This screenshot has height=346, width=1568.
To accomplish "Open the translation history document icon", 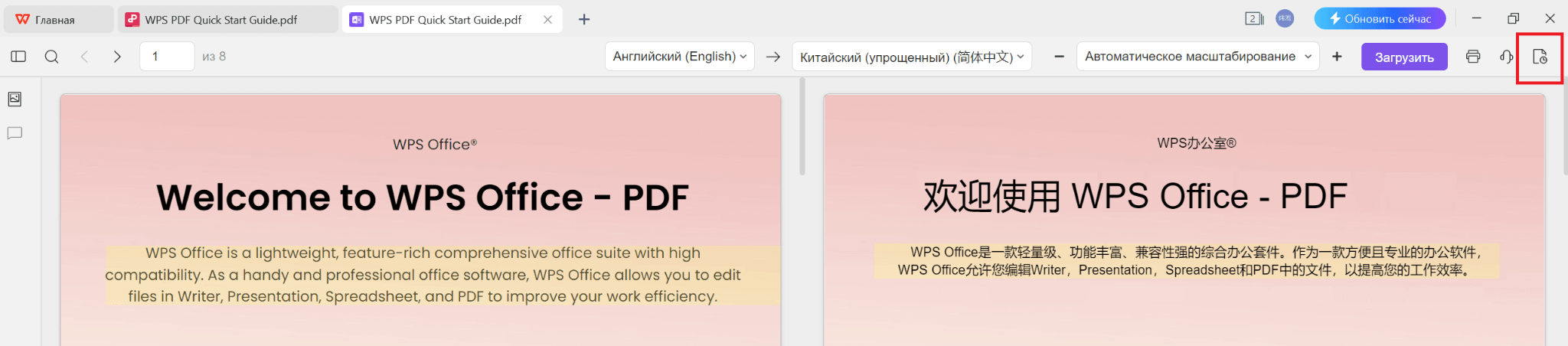I will pos(1540,57).
